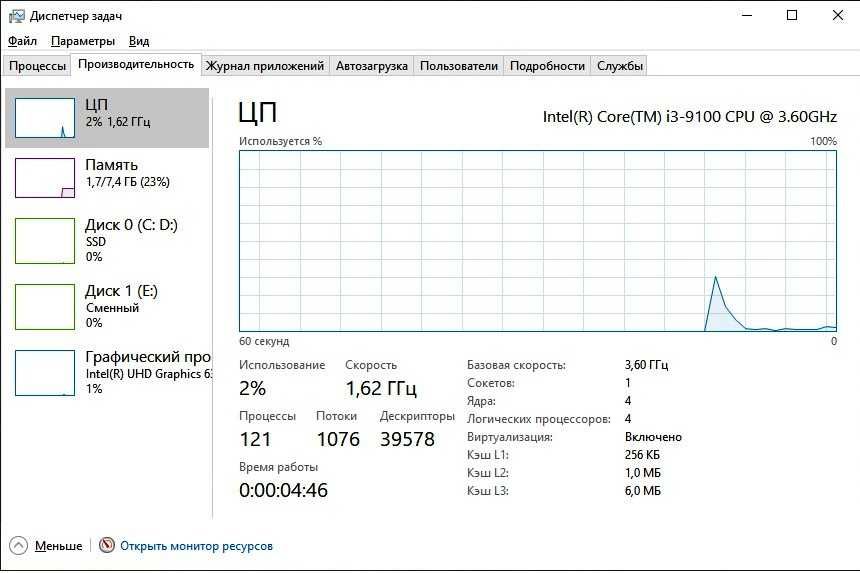Click the ЦП sidebar item label
Viewport: 860px width, 573px height.
(97, 104)
